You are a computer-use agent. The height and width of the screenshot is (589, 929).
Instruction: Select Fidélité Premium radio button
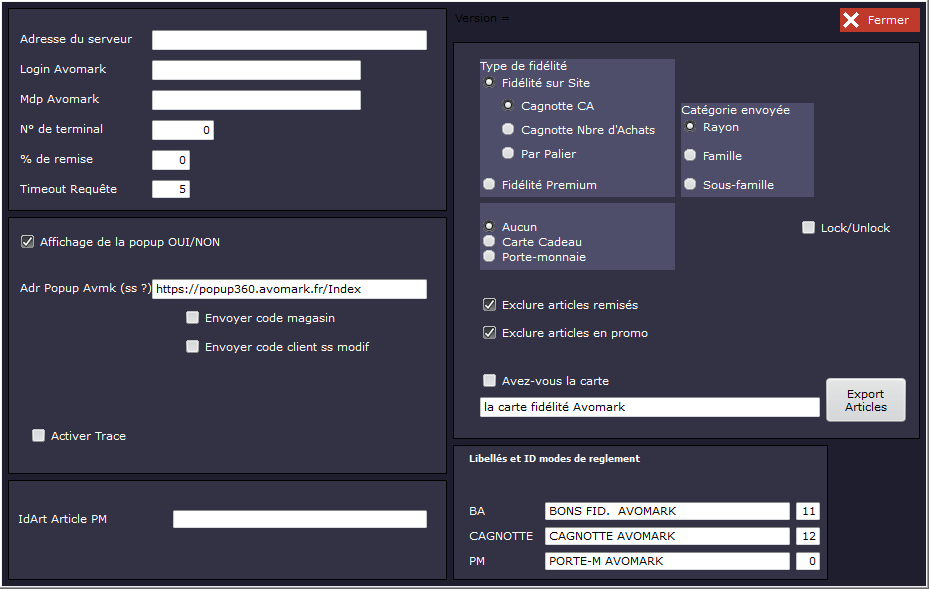click(x=489, y=184)
